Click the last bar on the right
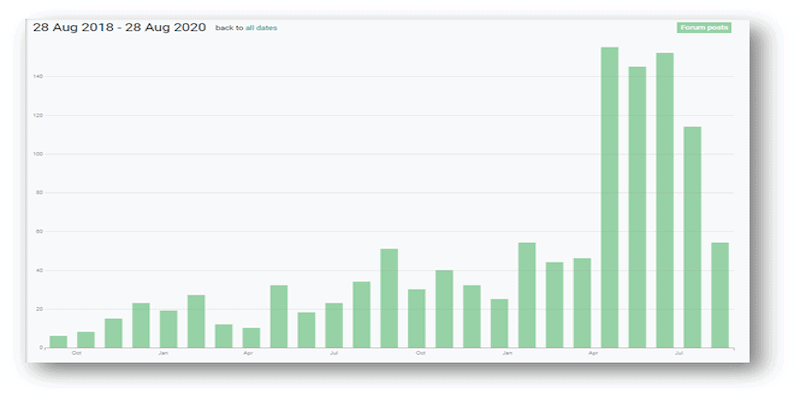Image resolution: width=800 pixels, height=400 pixels. (720, 295)
